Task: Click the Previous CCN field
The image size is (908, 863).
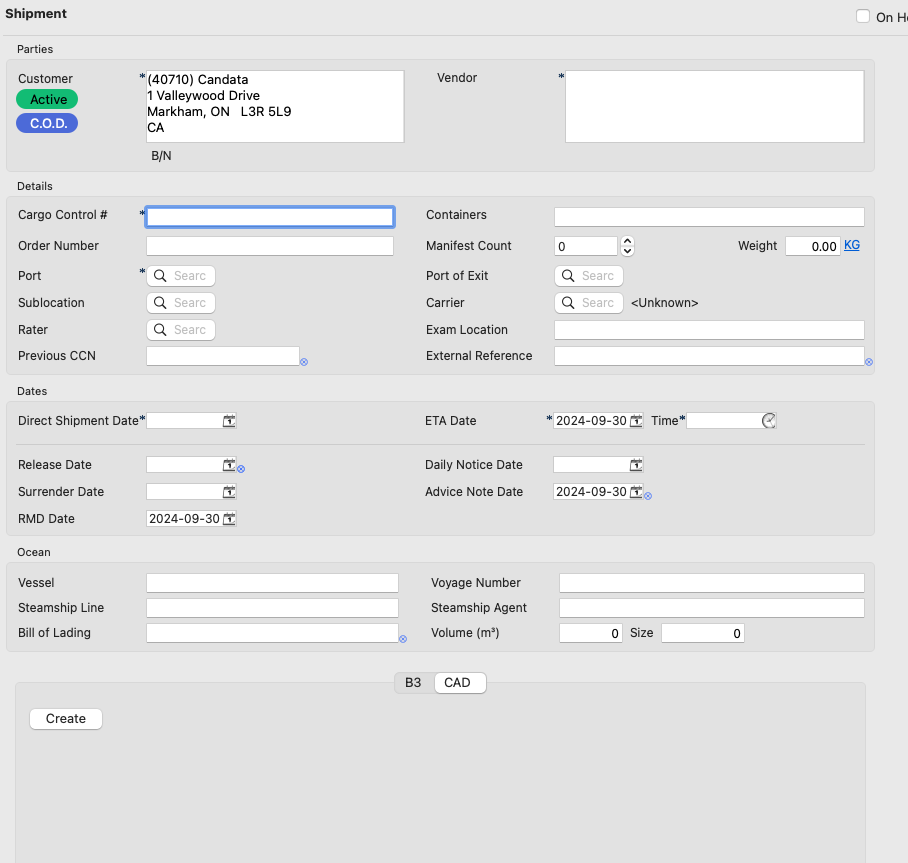Action: pos(223,356)
